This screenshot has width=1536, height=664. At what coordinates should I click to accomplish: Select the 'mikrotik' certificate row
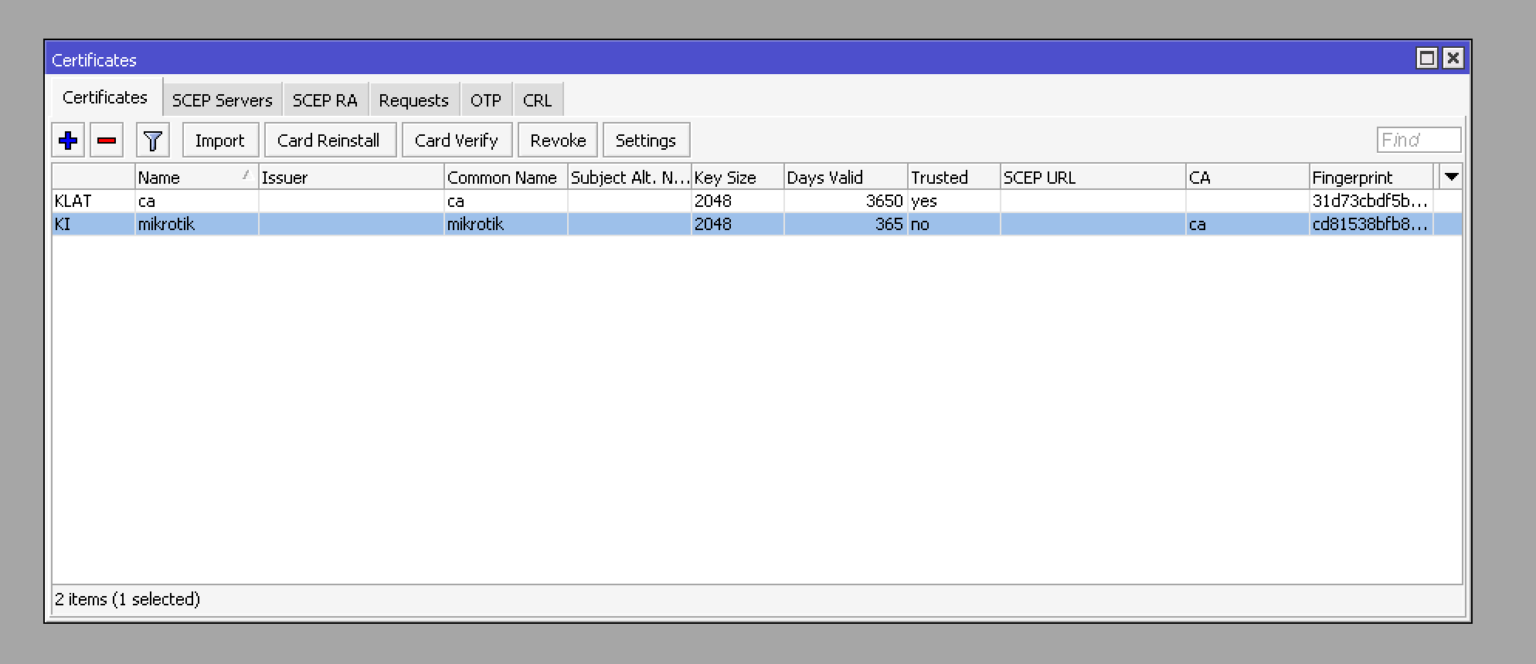[x=400, y=223]
